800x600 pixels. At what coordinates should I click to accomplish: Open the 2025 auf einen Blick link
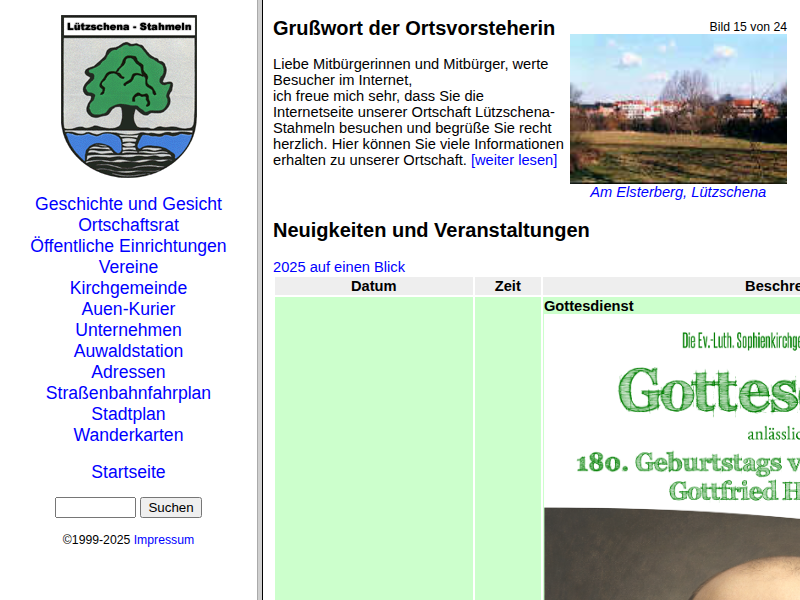coord(339,267)
